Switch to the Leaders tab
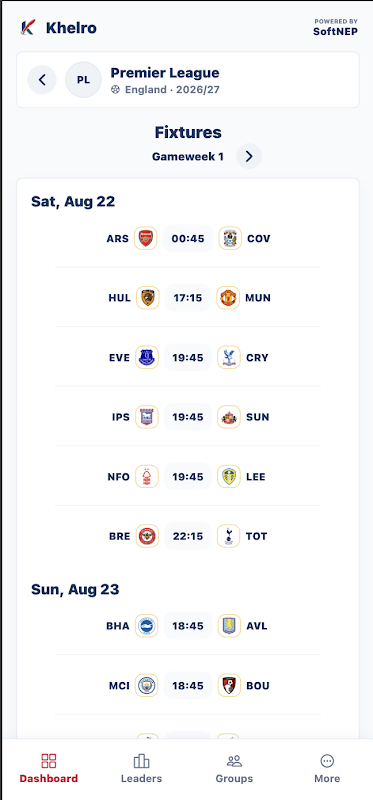The height and width of the screenshot is (800, 373). 141,769
